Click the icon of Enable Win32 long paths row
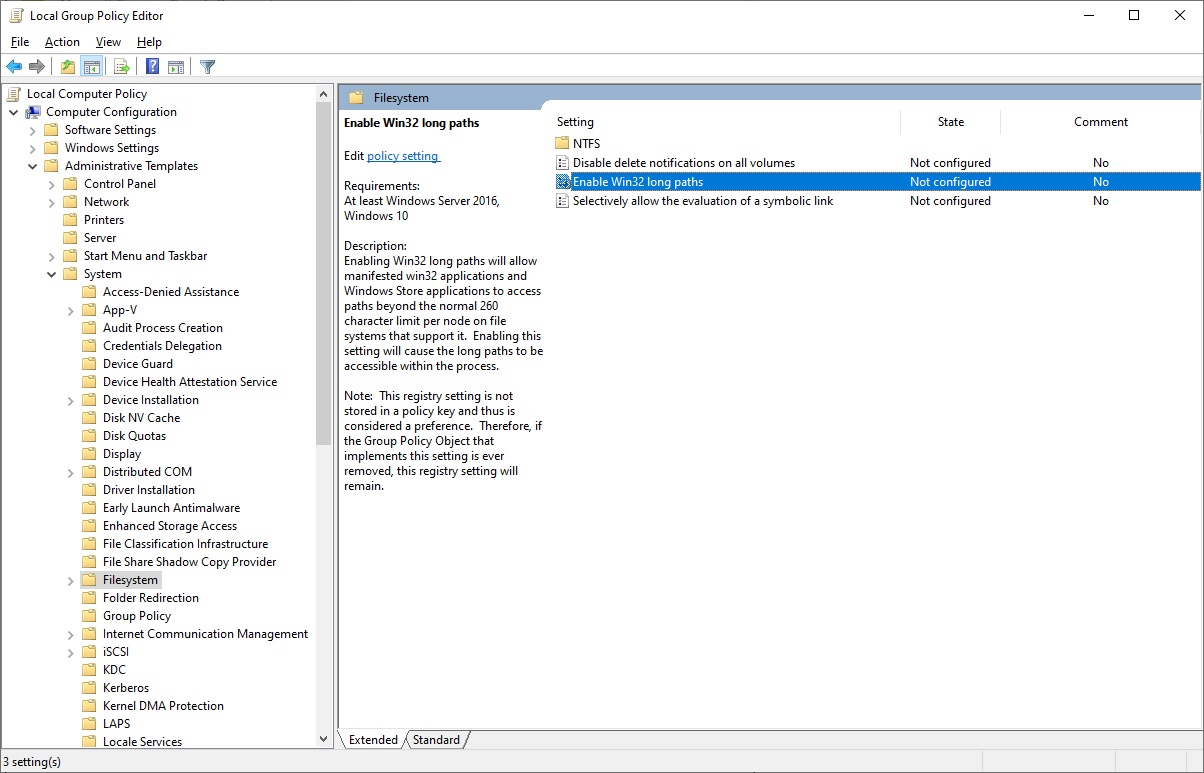Image resolution: width=1204 pixels, height=773 pixels. click(562, 182)
